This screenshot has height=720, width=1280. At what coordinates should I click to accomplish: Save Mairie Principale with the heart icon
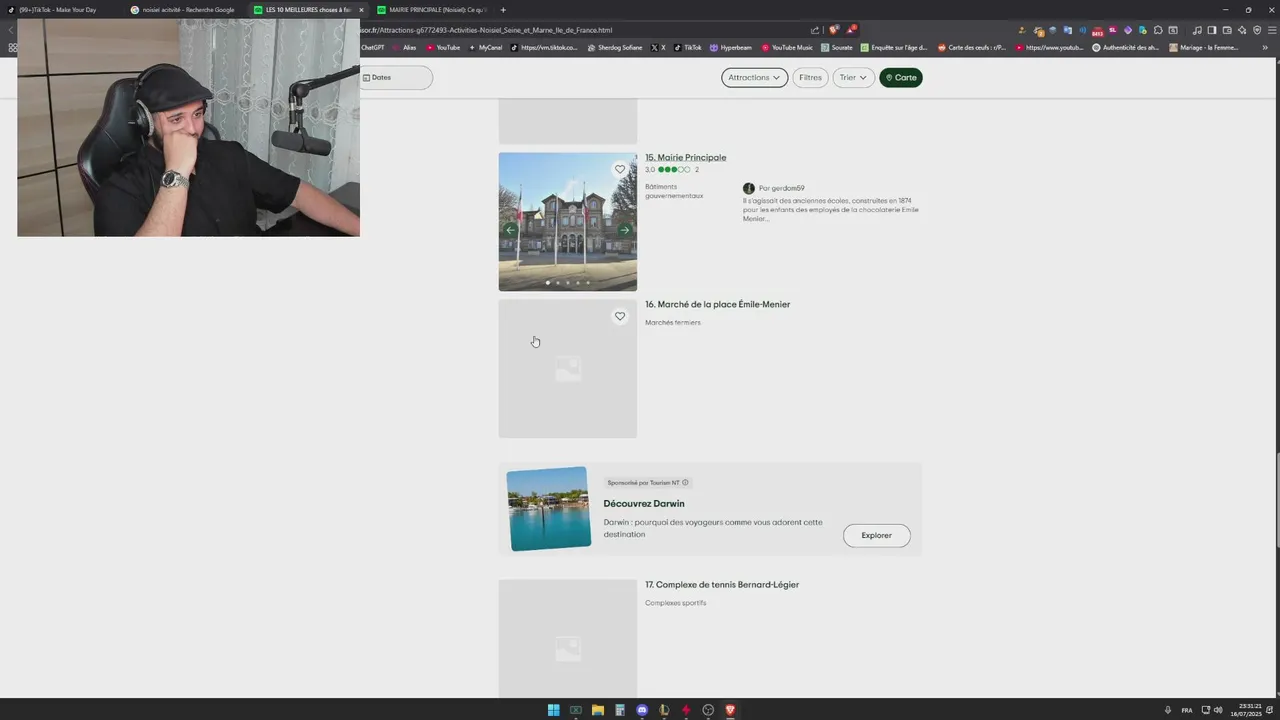coord(620,169)
